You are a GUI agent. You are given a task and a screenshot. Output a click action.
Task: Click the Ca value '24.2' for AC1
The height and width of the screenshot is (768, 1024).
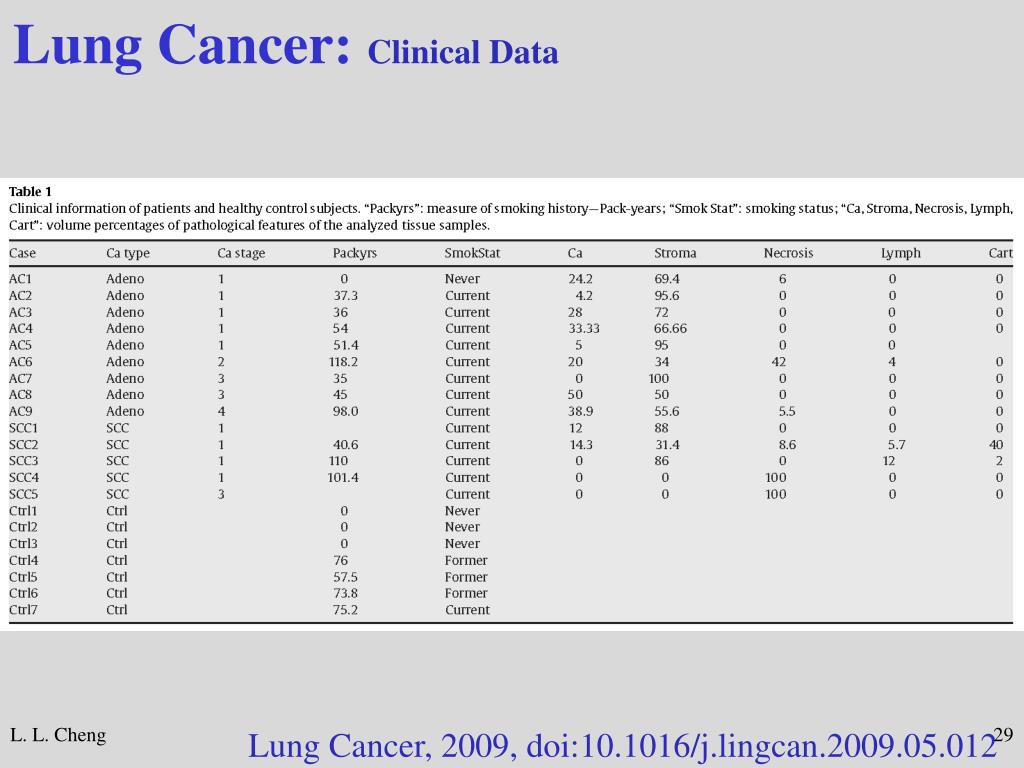coord(581,279)
